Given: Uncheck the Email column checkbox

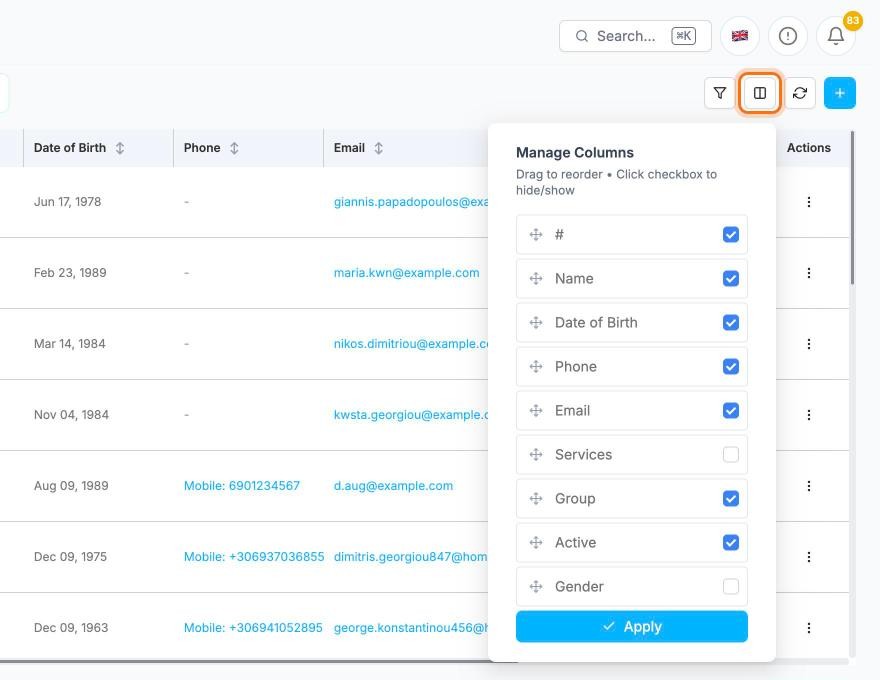Looking at the screenshot, I should point(731,411).
